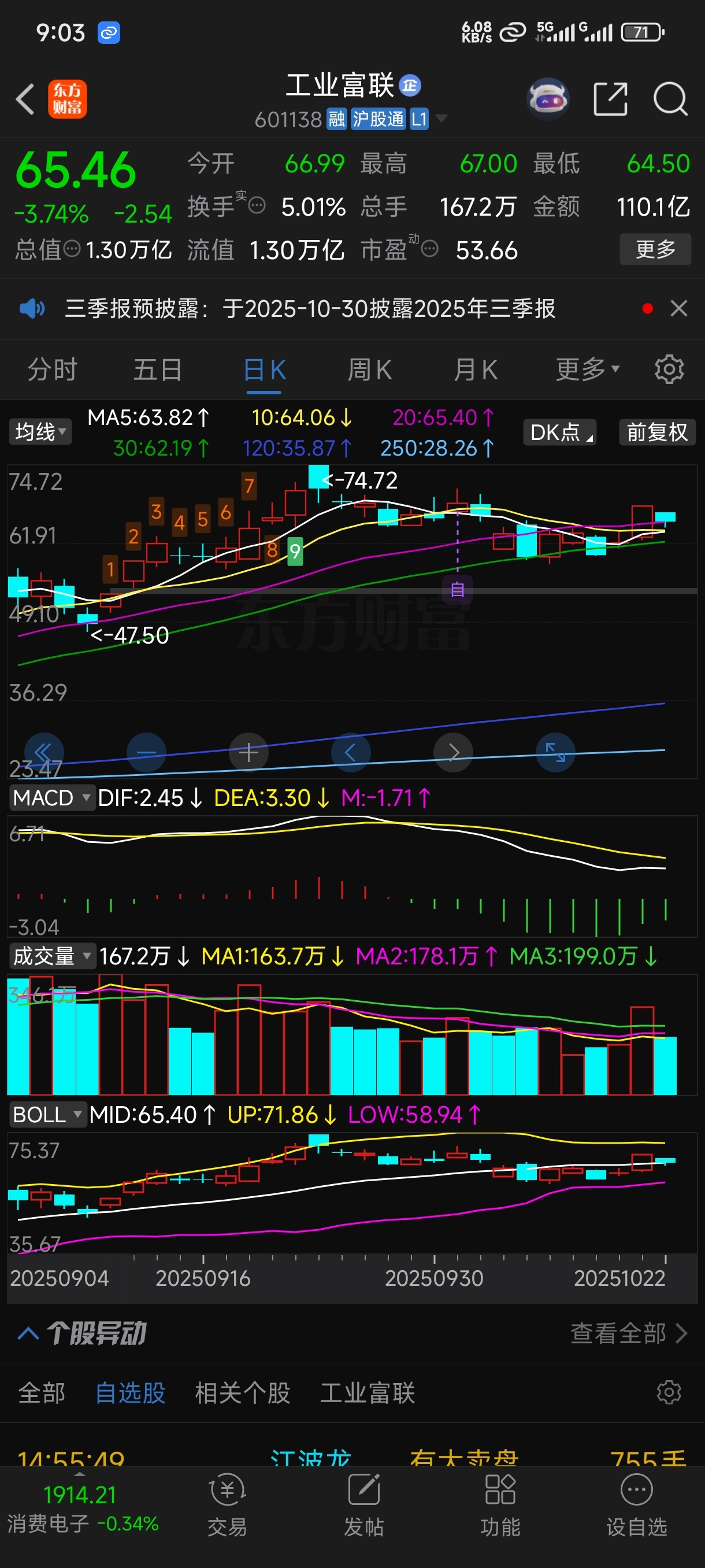Viewport: 705px width, 1568px height.
Task: Select 全部 filter in 个股异动
Action: point(42,1393)
